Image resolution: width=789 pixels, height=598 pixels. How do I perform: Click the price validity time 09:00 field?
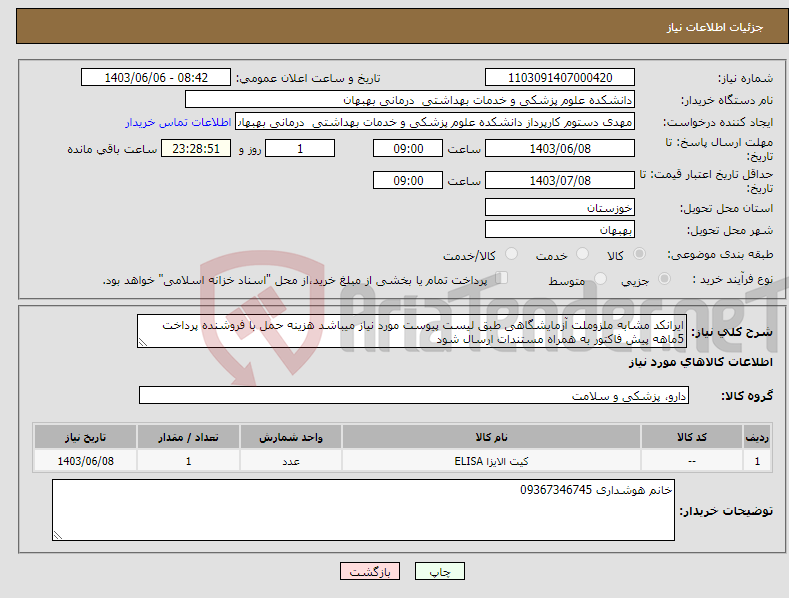(408, 180)
